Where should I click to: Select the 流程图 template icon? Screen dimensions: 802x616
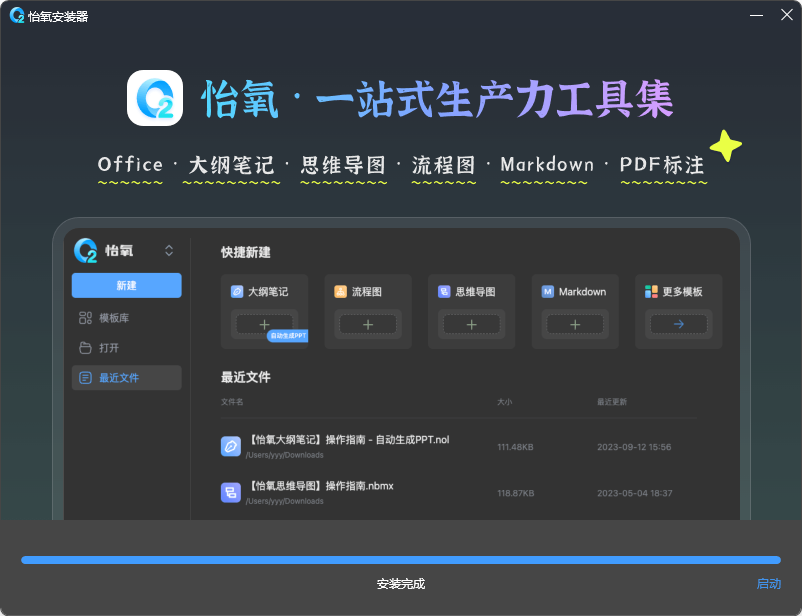341,292
